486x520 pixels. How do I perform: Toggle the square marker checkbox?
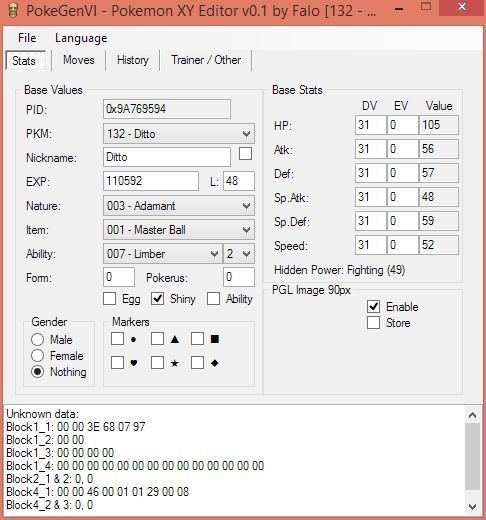point(197,339)
